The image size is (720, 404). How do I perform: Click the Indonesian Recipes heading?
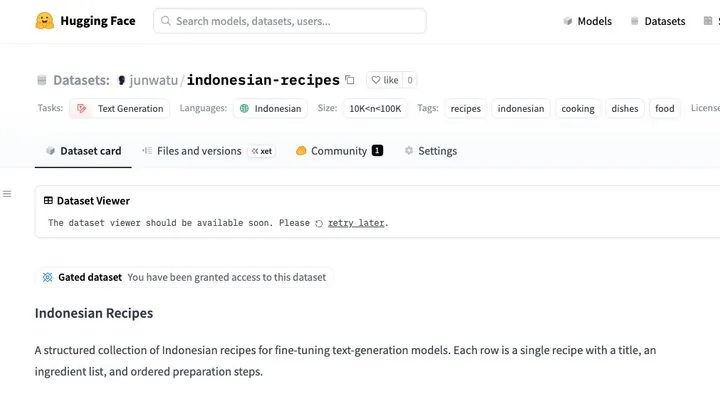94,313
